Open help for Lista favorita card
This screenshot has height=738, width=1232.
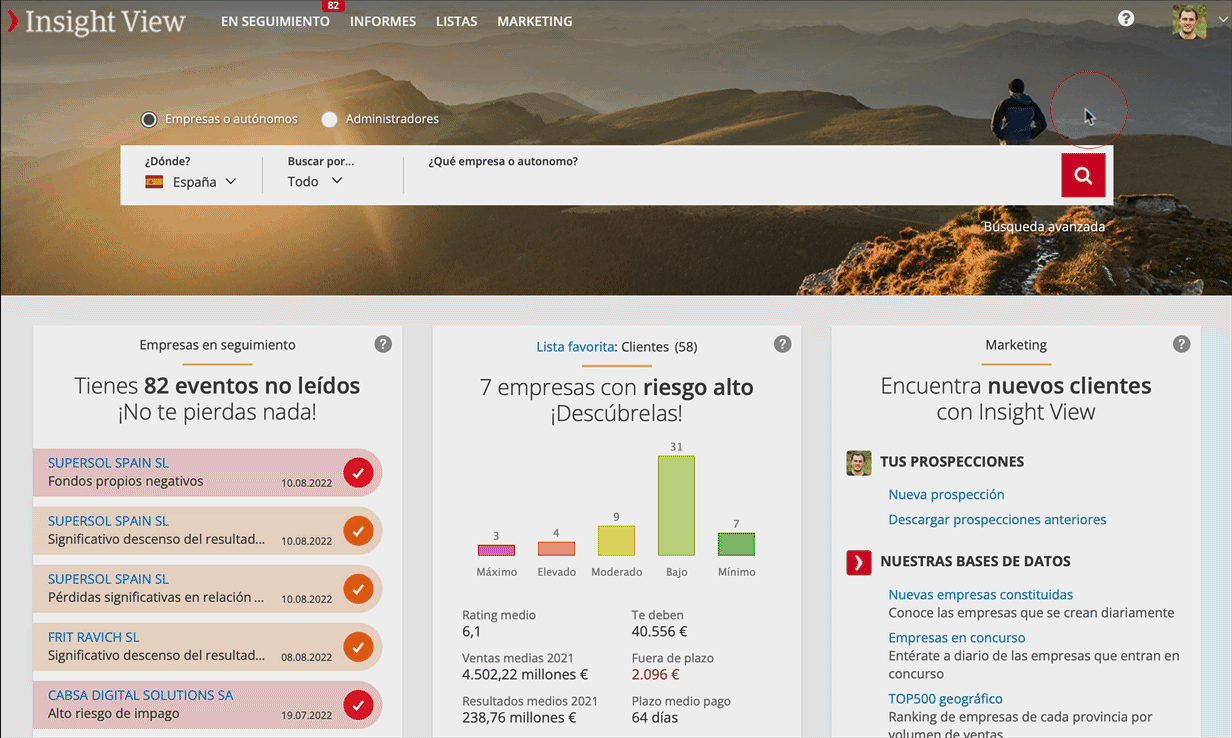783,344
